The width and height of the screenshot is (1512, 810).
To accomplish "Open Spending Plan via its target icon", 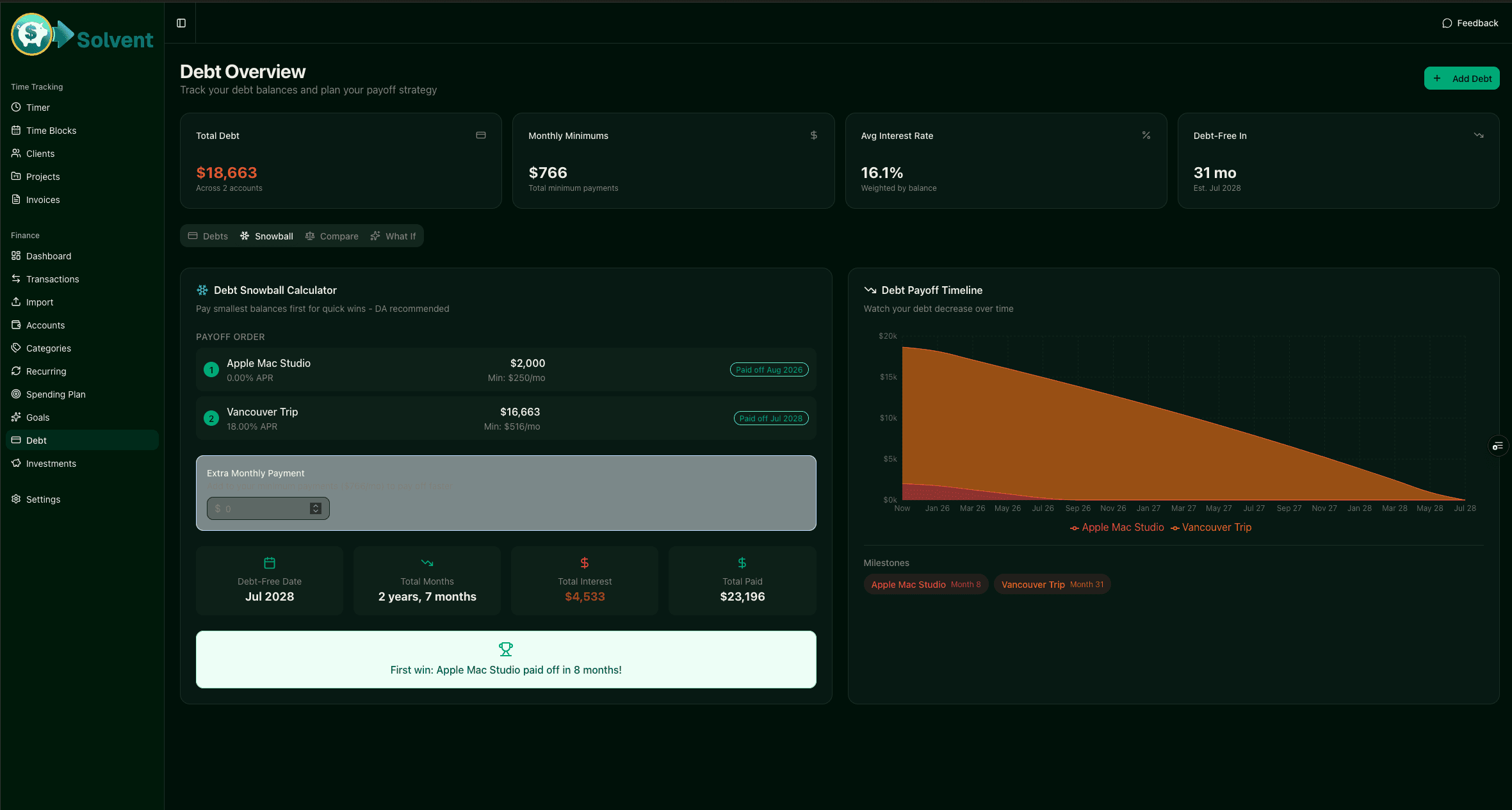I will (17, 394).
